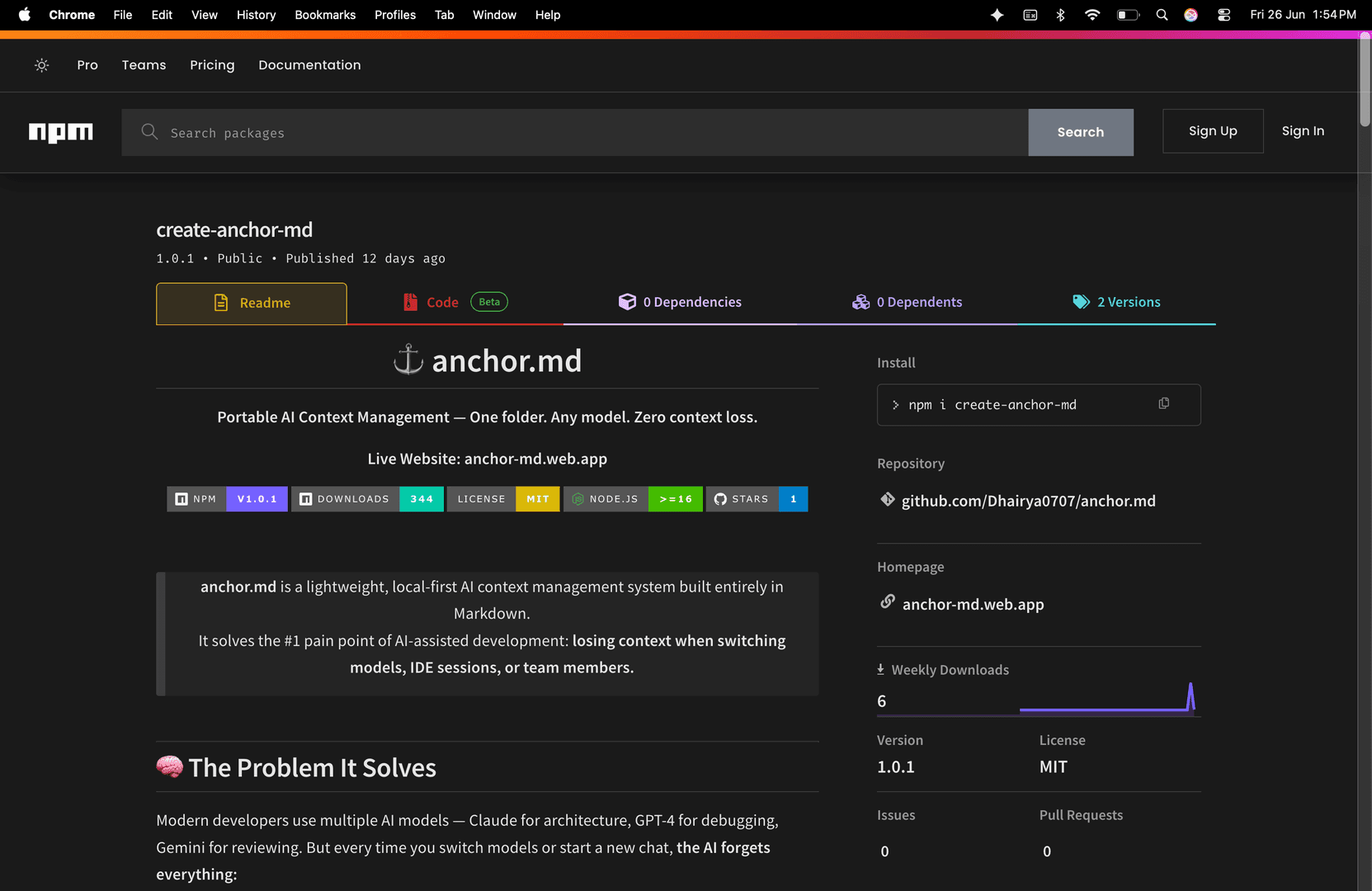Screen dimensions: 1372x891
Task: Click the download arrow beside Weekly Downloads
Action: coord(880,669)
